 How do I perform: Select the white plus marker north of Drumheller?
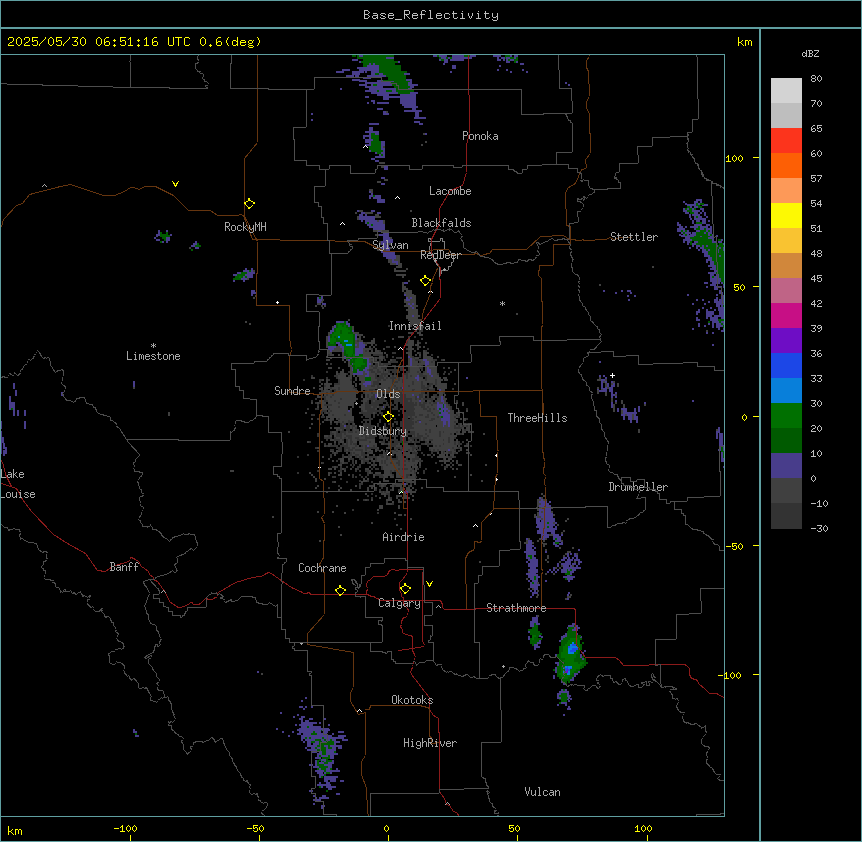tap(612, 375)
